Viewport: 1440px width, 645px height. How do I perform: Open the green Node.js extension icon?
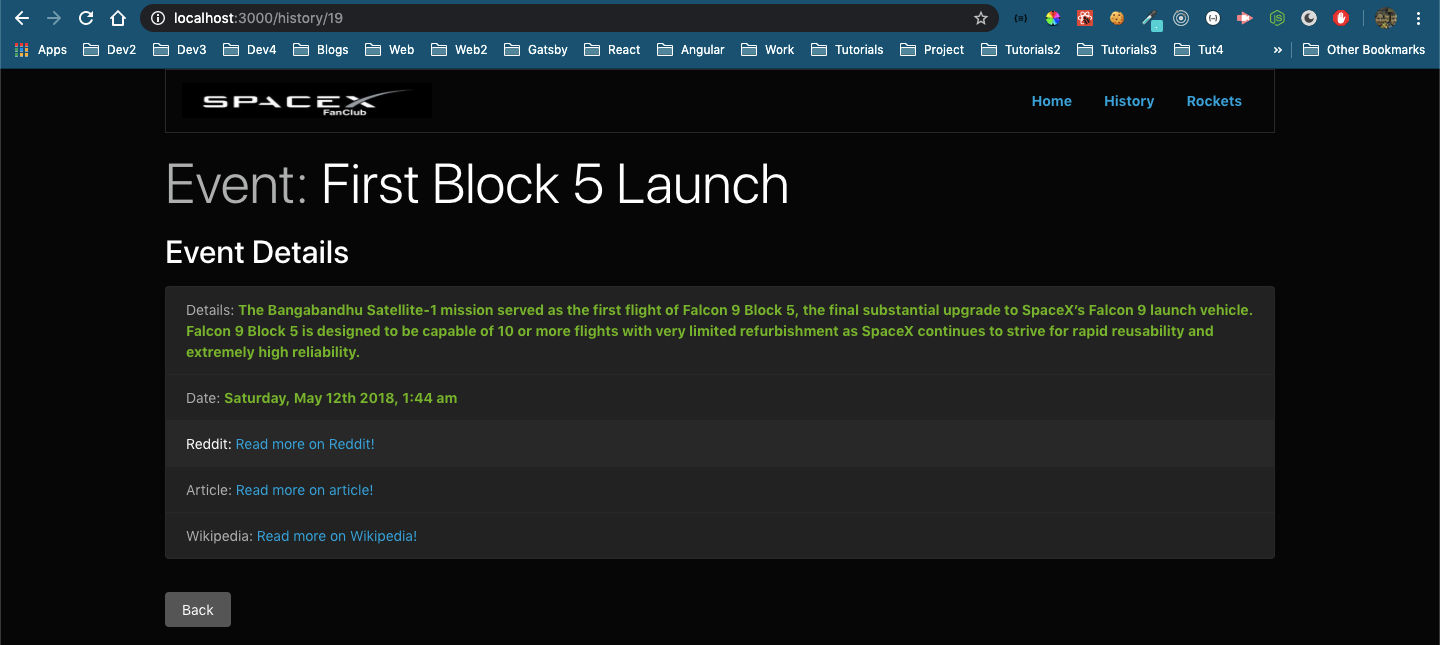click(1277, 18)
